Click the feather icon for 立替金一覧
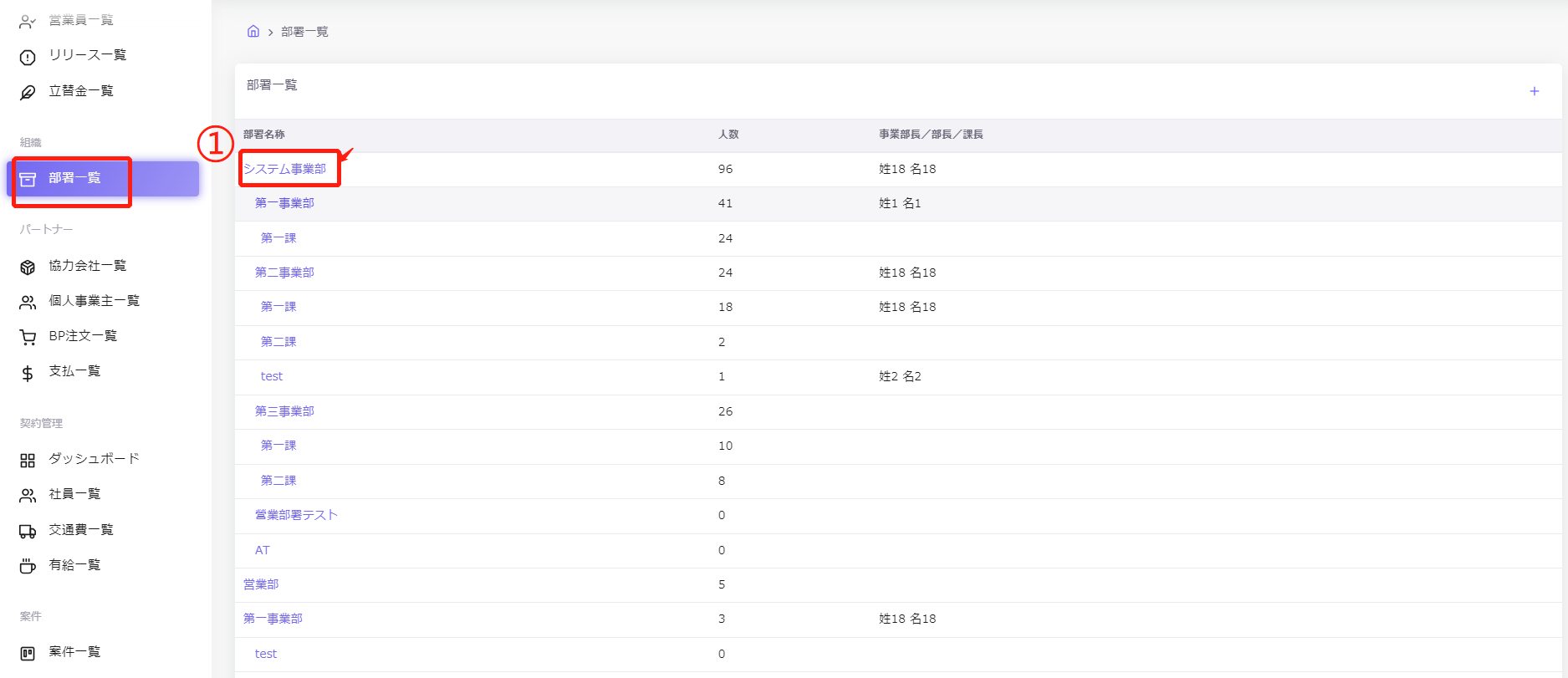Screen dimensions: 1568x678 click(28, 92)
